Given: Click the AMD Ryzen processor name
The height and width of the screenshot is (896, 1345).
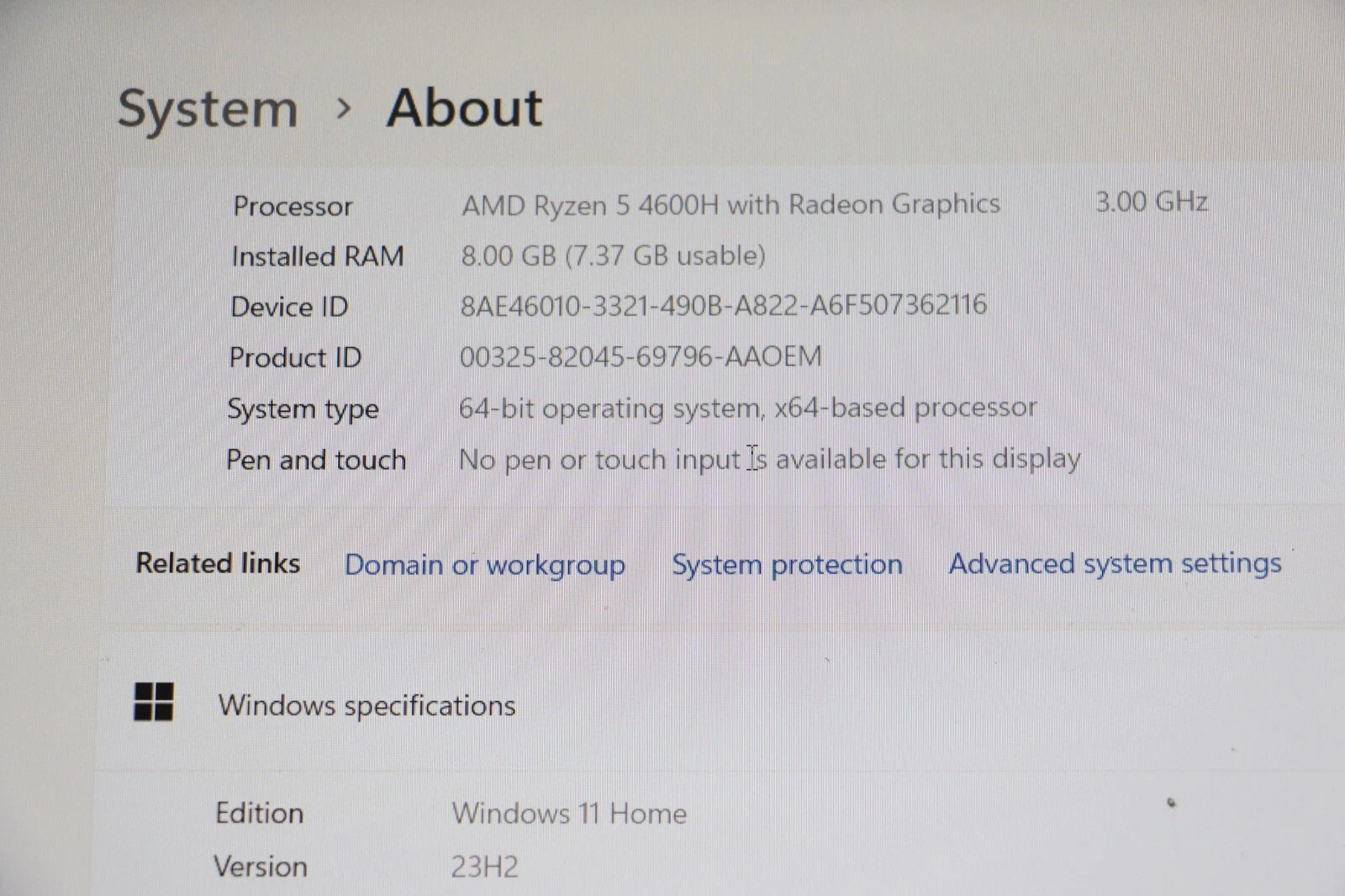Looking at the screenshot, I should pyautogui.click(x=731, y=204).
